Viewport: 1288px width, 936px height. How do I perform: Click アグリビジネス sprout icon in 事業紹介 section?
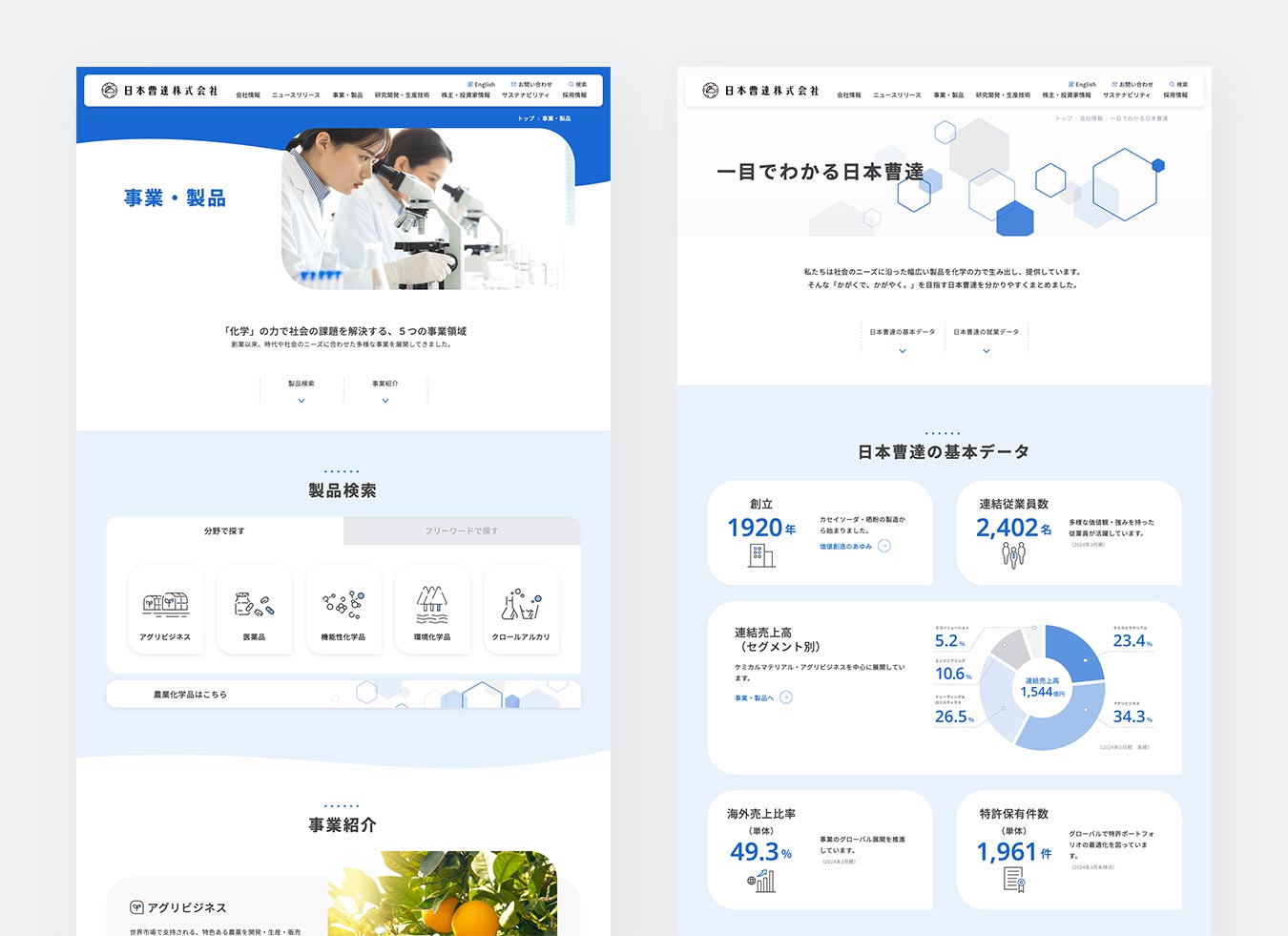(x=137, y=907)
